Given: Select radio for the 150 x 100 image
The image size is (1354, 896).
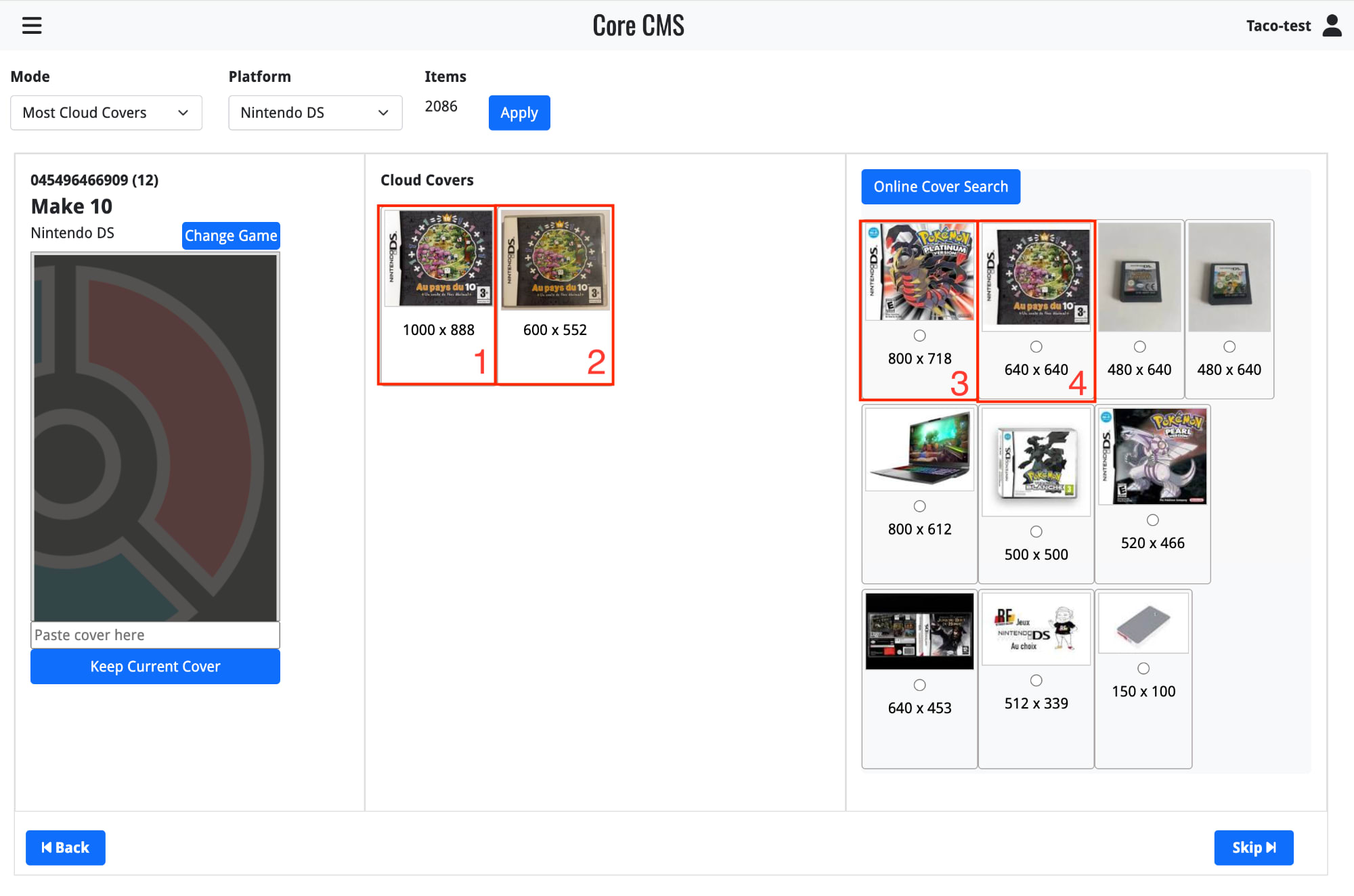Looking at the screenshot, I should (1143, 668).
